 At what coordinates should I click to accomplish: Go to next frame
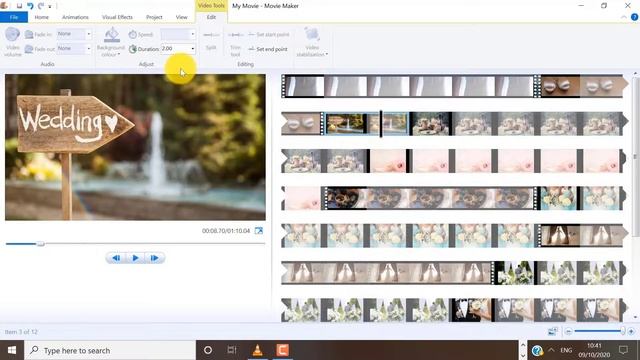point(155,258)
